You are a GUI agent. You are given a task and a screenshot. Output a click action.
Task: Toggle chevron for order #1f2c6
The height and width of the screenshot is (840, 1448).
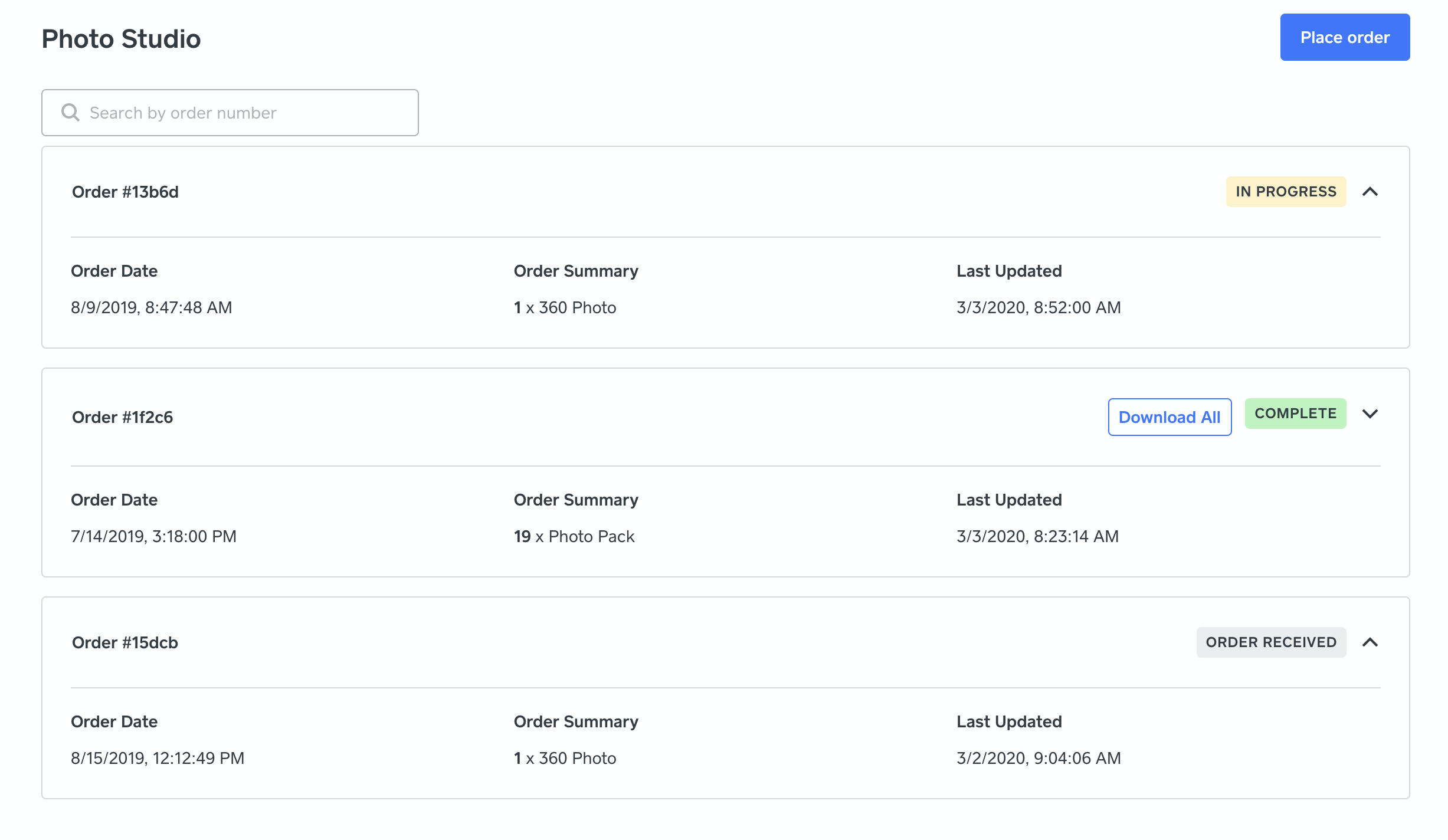click(1370, 414)
